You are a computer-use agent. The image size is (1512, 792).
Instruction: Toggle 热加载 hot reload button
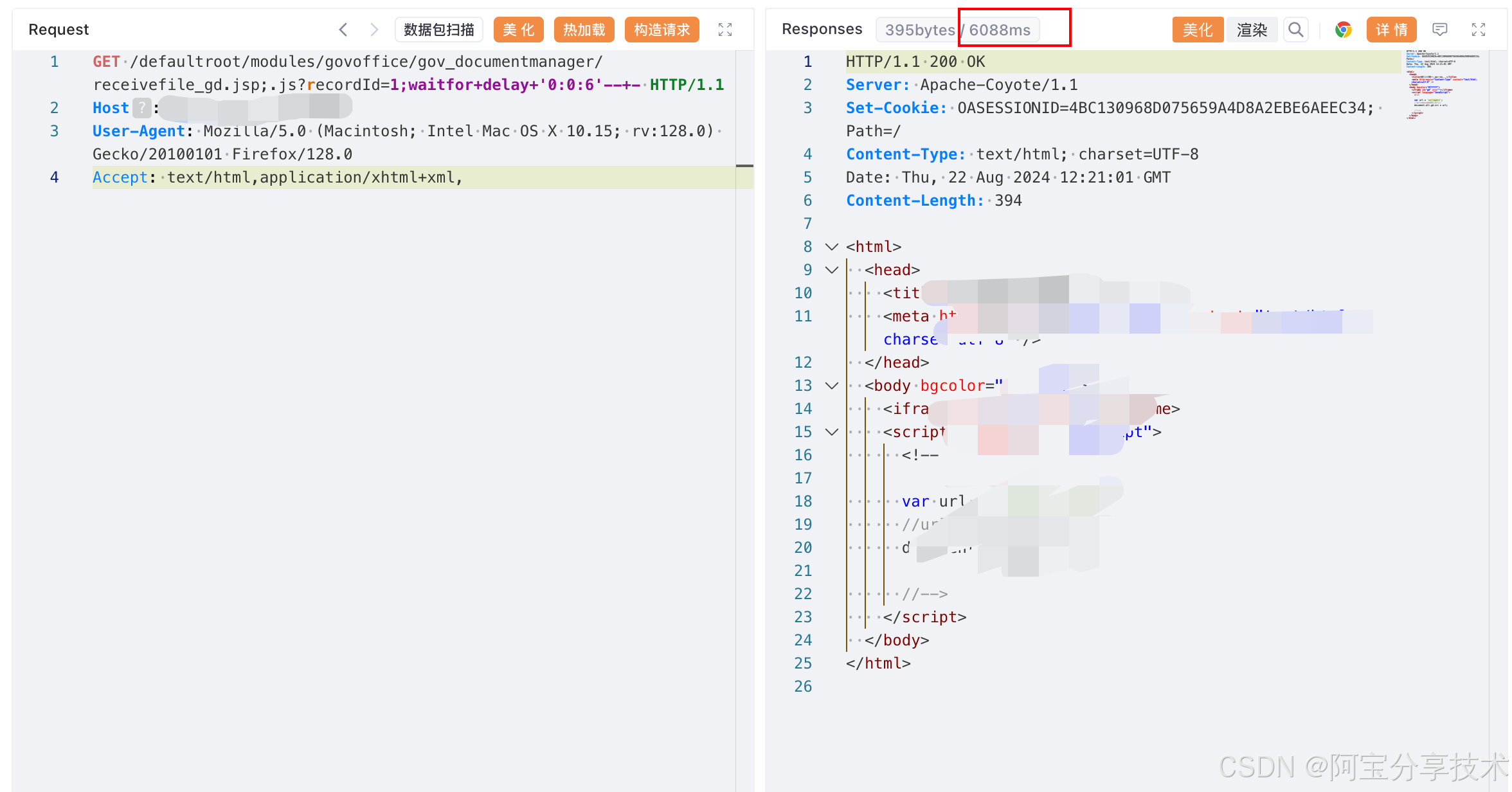pyautogui.click(x=584, y=30)
